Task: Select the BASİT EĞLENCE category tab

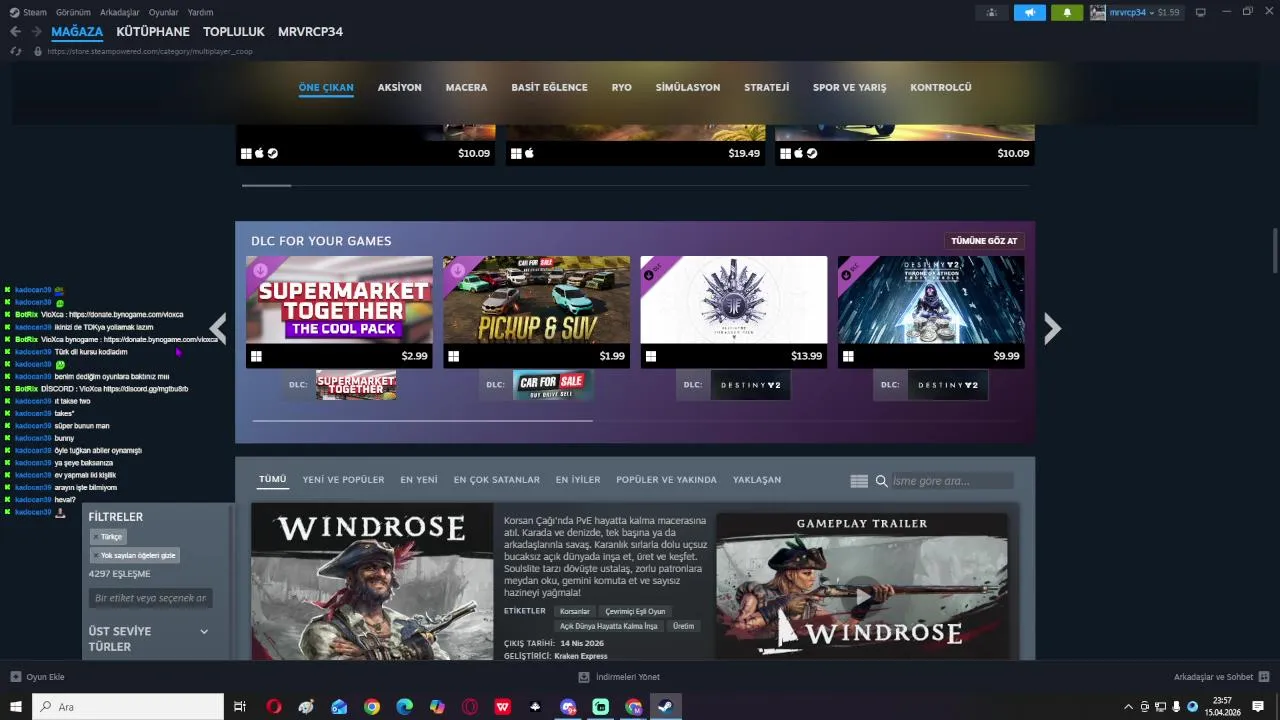Action: pyautogui.click(x=549, y=87)
